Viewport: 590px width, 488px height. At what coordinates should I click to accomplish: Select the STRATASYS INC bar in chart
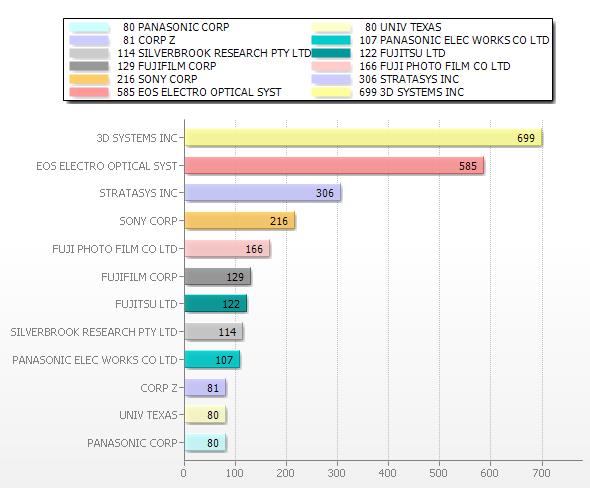(x=263, y=193)
